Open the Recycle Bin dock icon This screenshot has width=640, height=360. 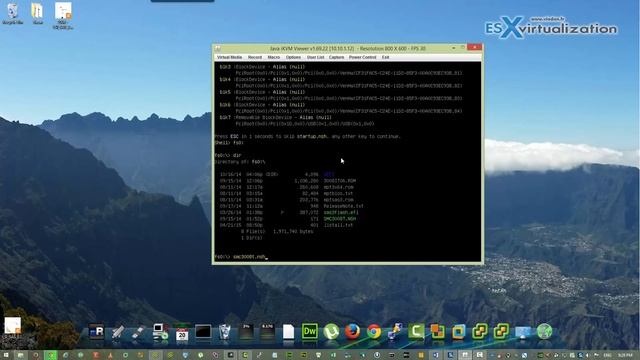coord(224,331)
